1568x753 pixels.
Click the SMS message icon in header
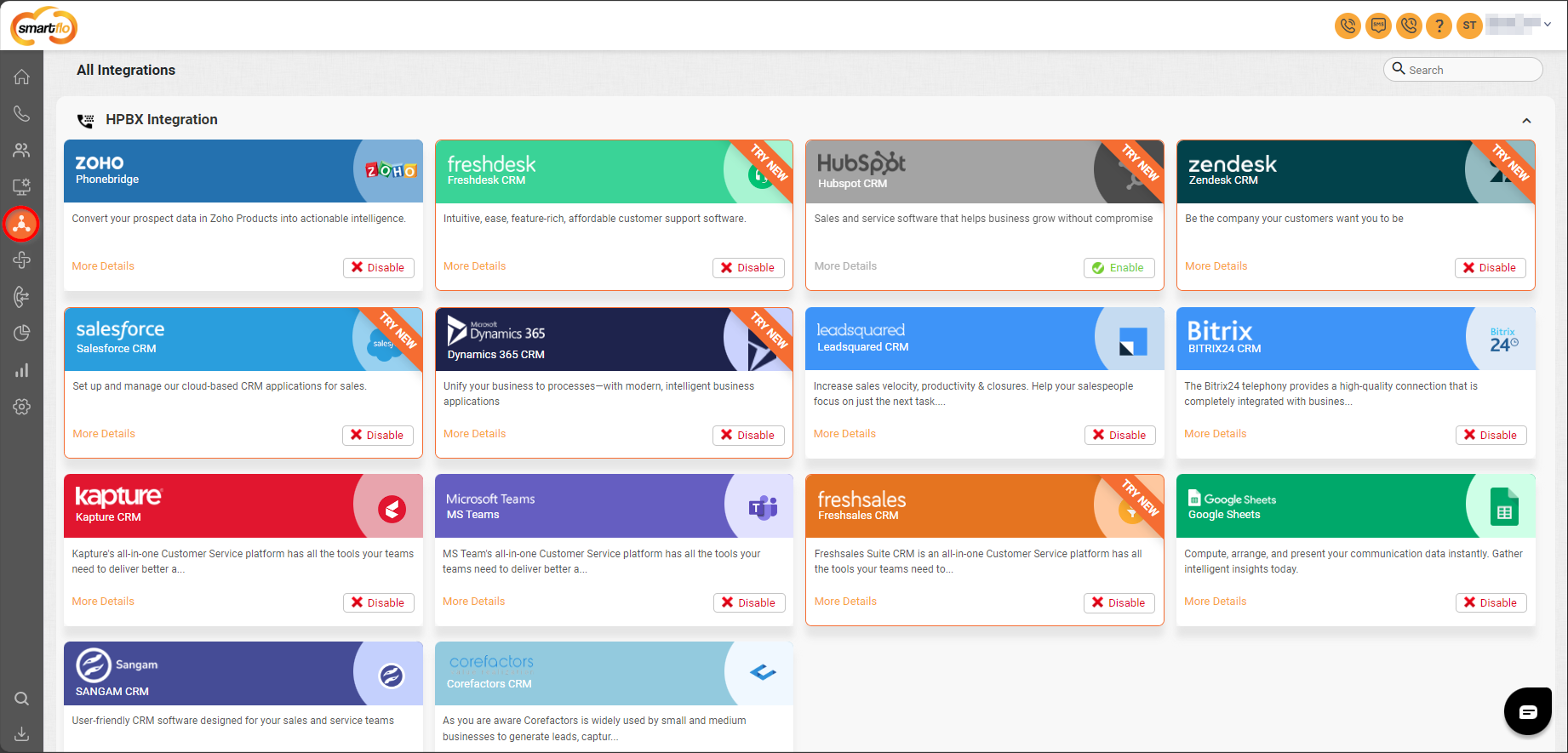1378,26
